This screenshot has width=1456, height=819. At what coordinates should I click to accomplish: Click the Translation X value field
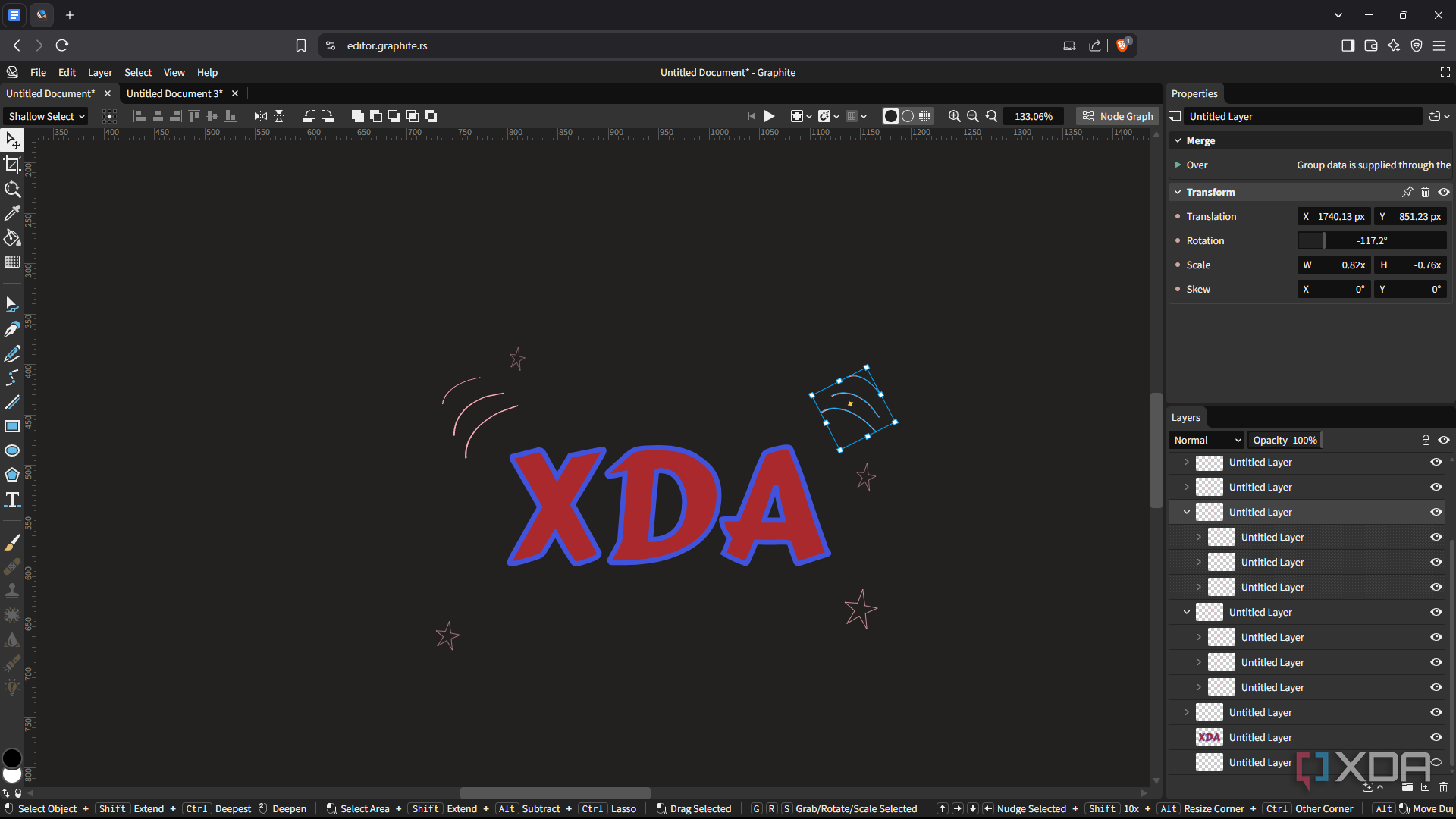click(1334, 216)
